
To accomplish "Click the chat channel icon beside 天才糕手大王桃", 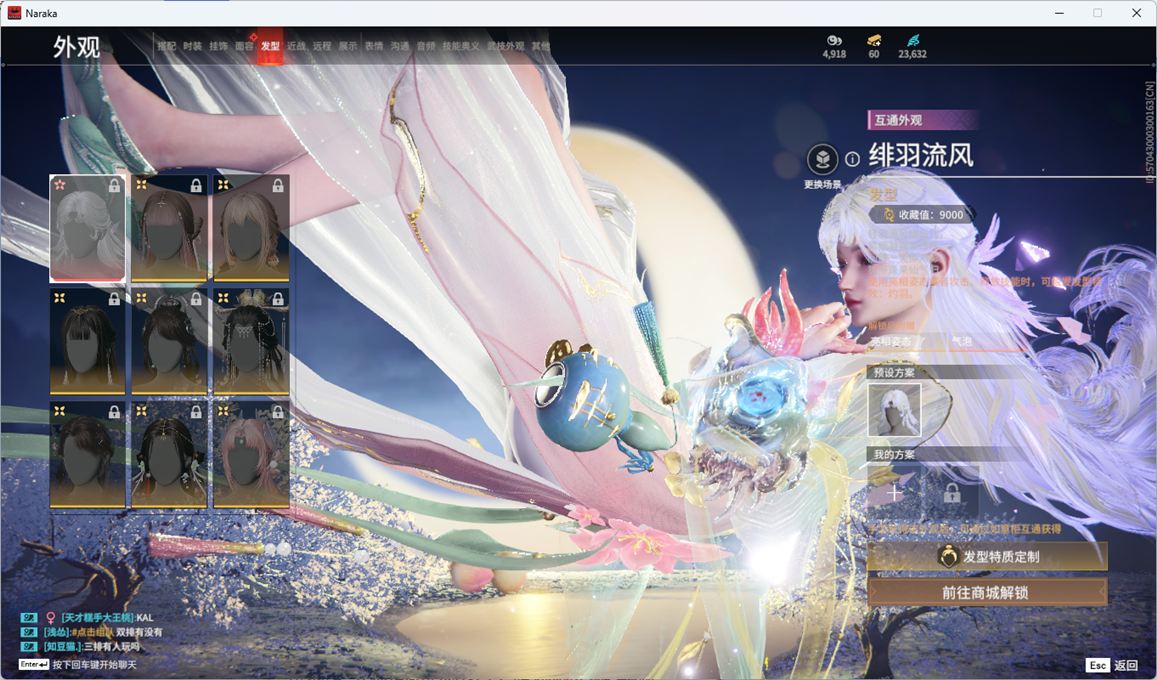I will click(29, 617).
